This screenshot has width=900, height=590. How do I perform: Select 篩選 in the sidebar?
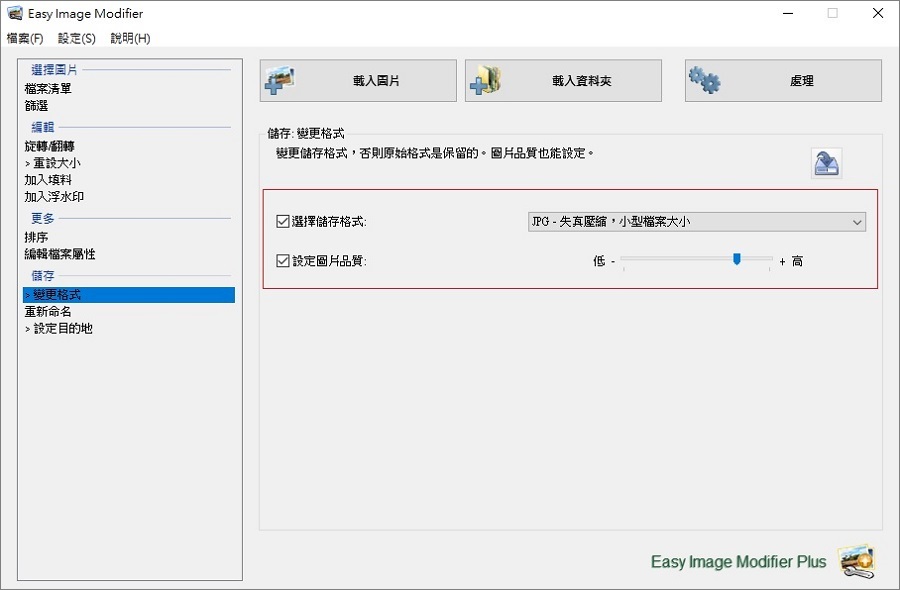coord(36,106)
